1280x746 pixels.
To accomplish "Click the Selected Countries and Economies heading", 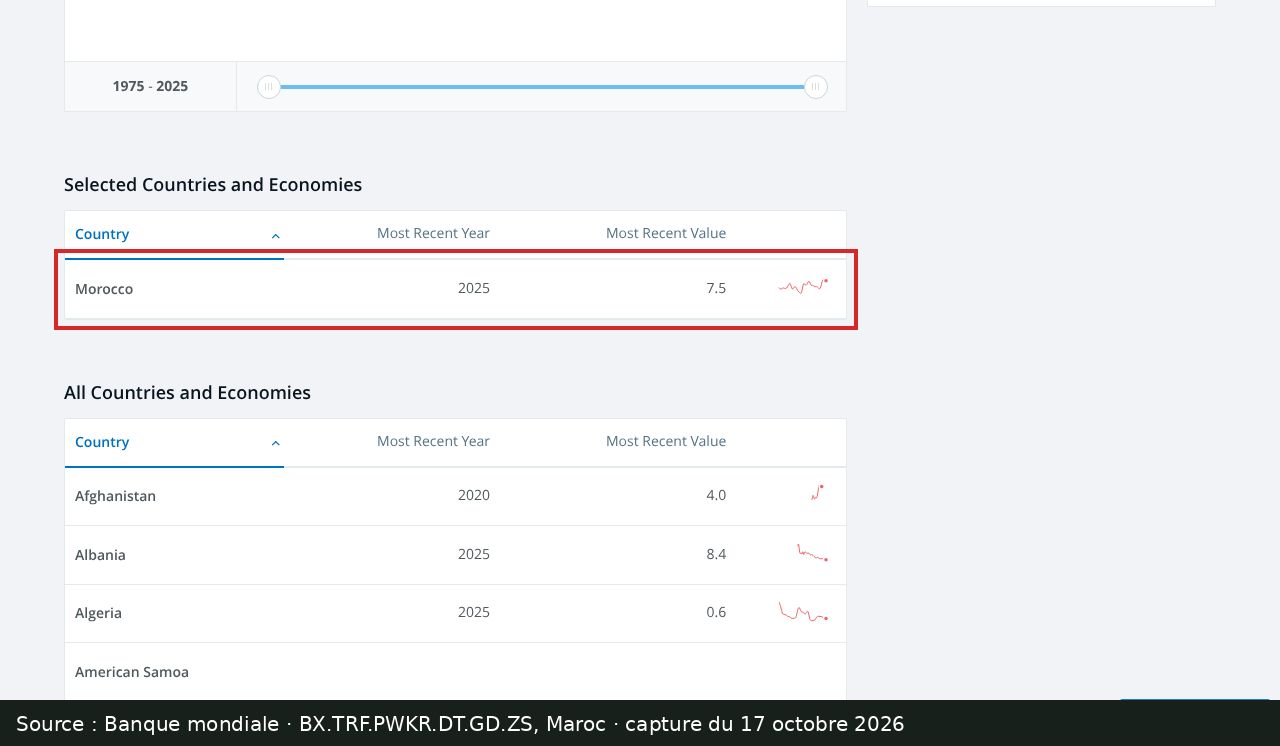I will coord(213,185).
